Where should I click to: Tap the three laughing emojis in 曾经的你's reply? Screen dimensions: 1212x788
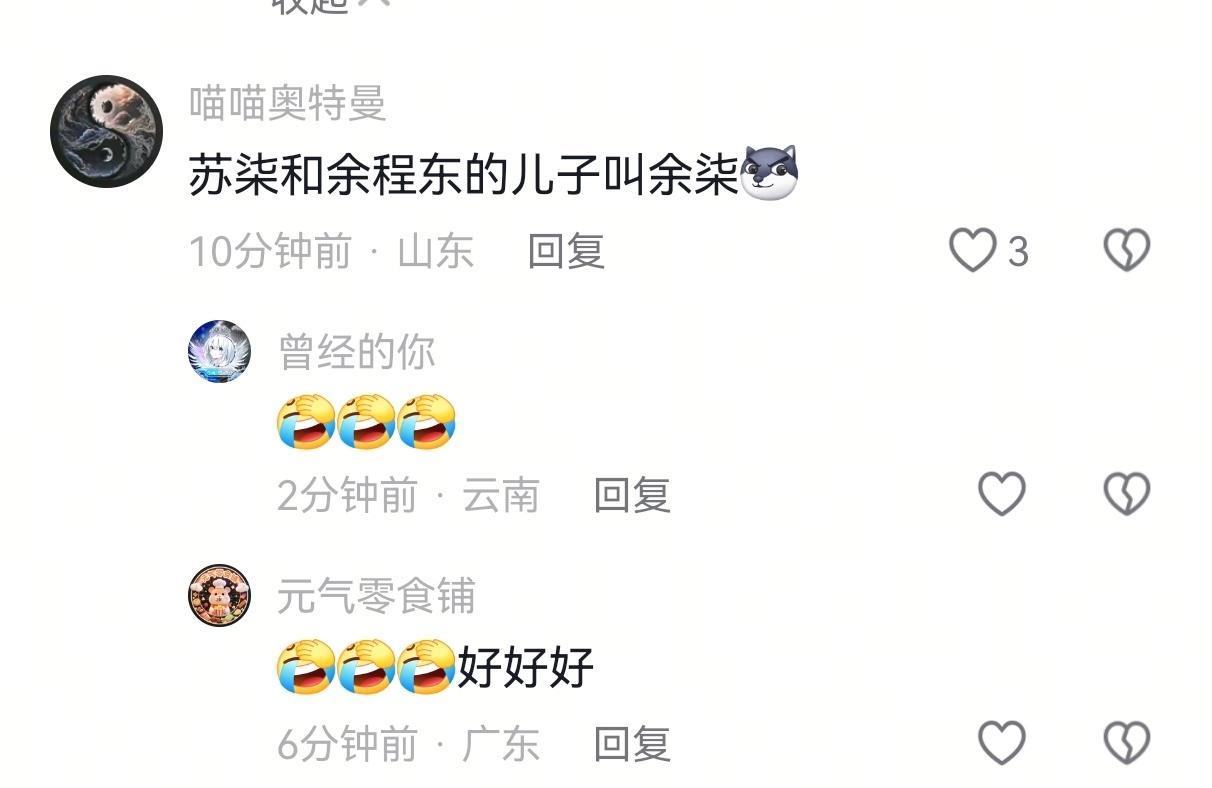367,422
